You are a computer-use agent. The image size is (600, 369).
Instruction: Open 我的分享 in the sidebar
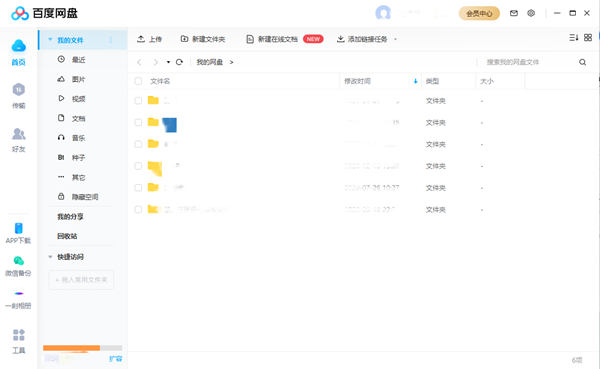70,217
